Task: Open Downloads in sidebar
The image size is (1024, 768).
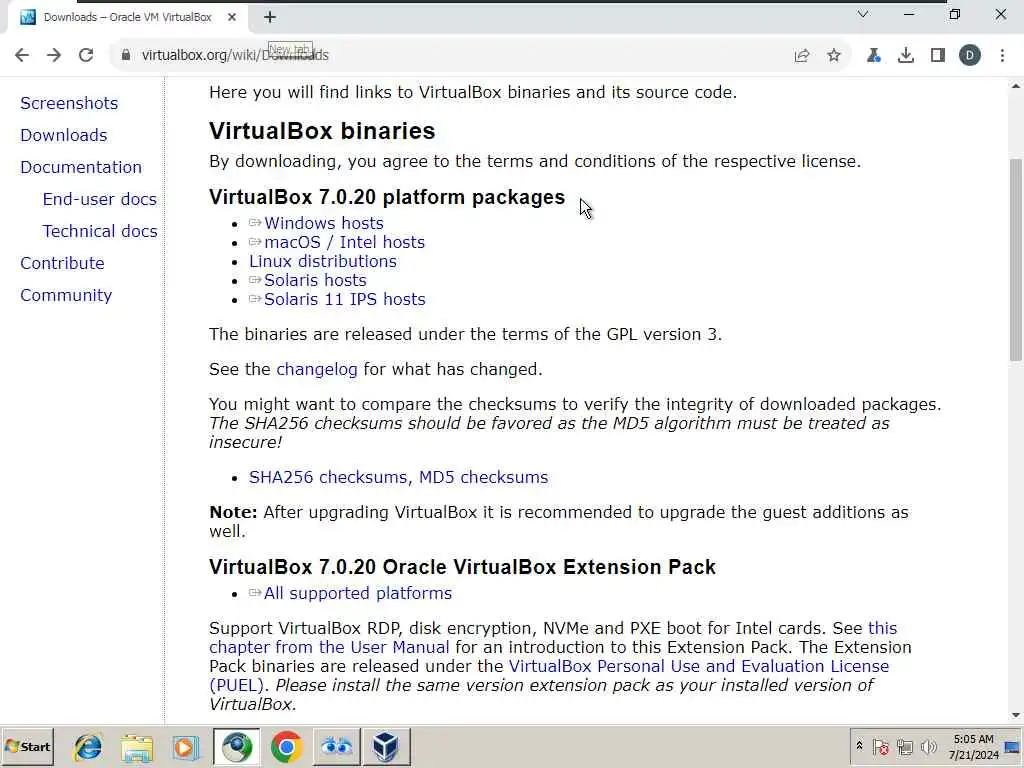Action: pos(64,135)
